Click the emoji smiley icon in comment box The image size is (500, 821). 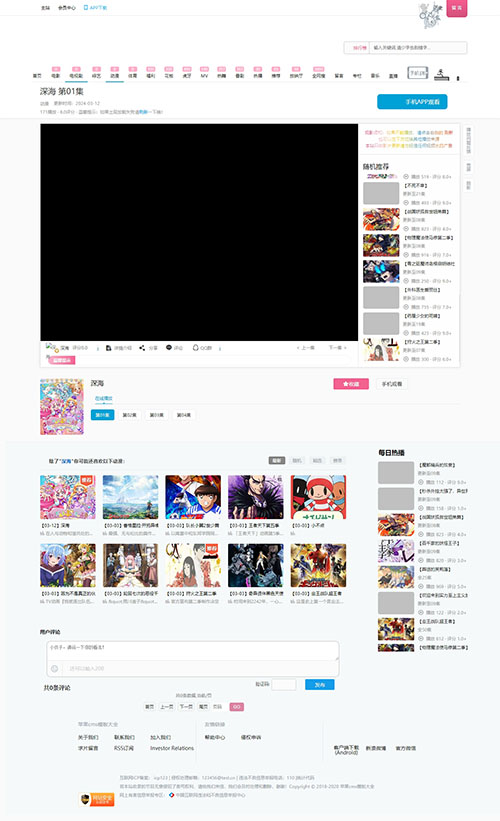(x=54, y=669)
